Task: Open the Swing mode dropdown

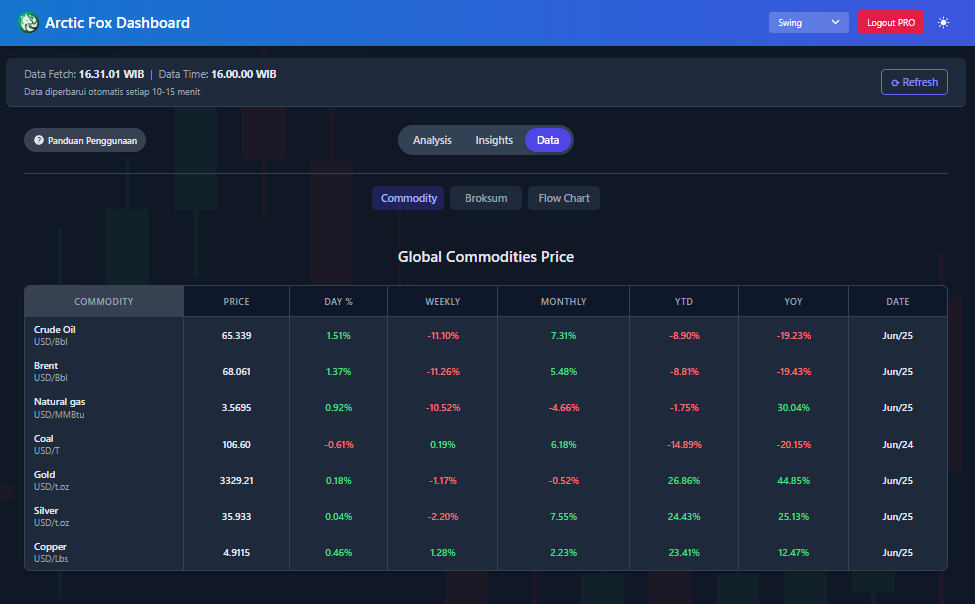Action: 808,22
